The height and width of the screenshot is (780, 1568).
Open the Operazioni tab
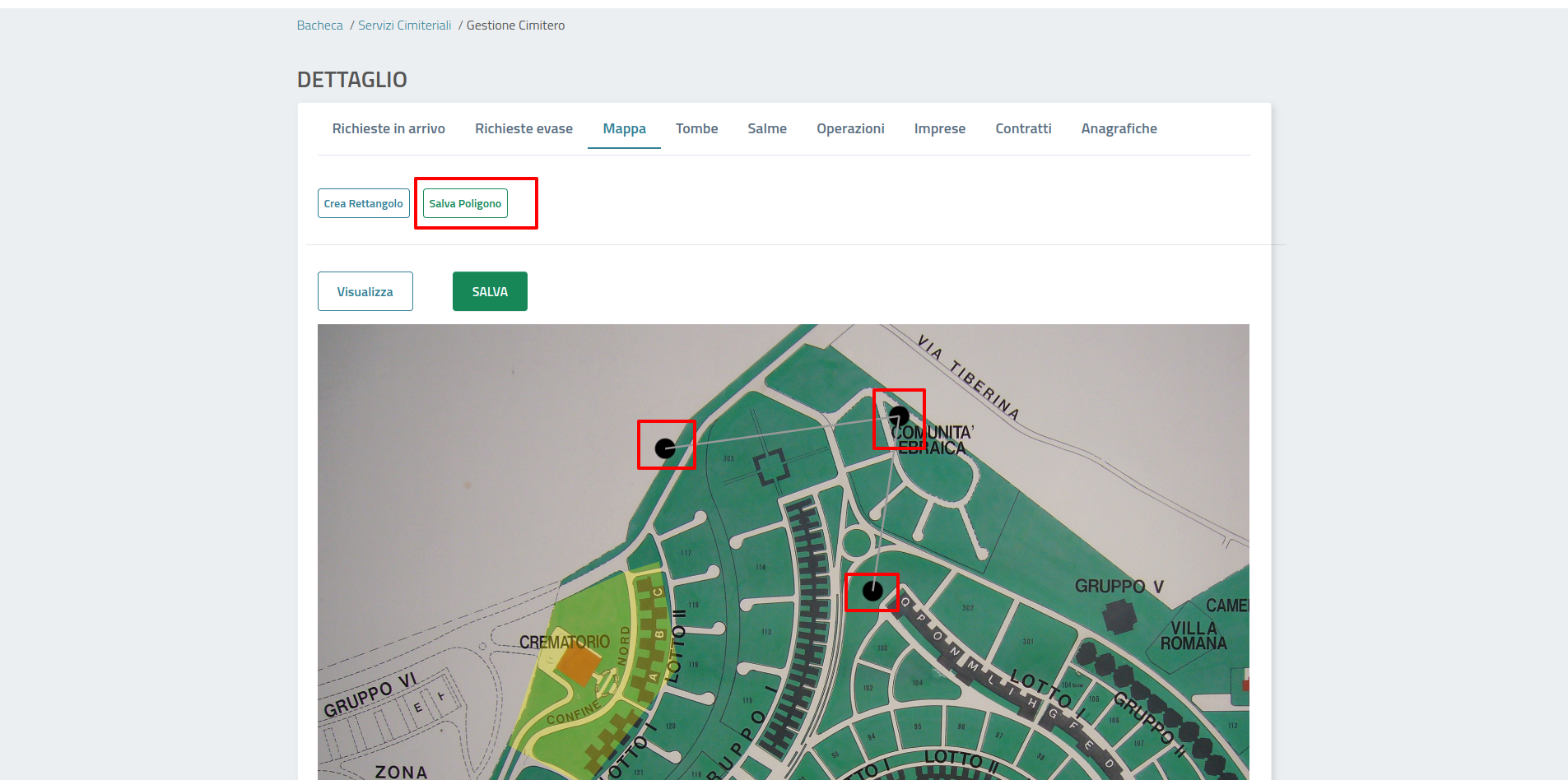click(x=850, y=128)
